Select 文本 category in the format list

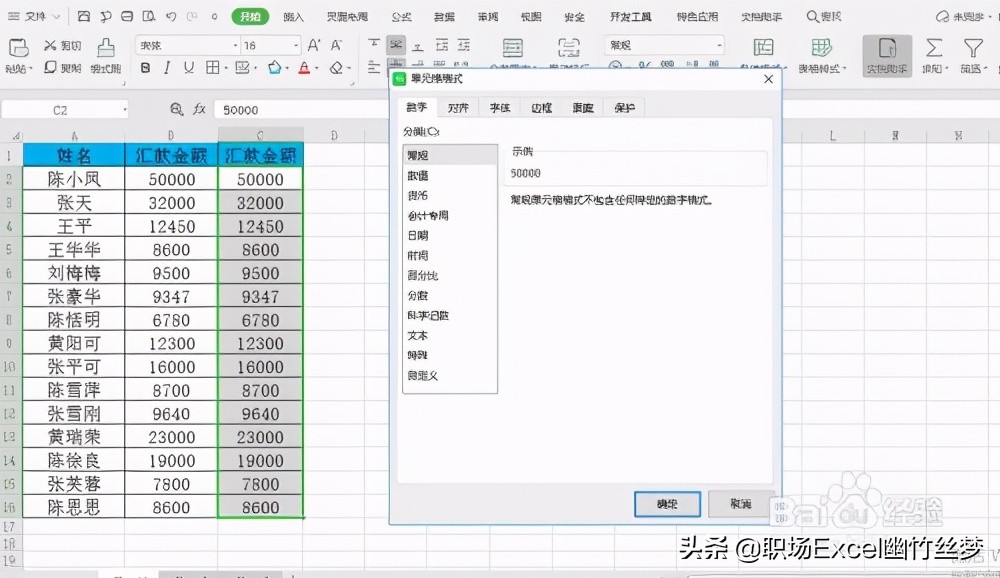click(x=417, y=336)
